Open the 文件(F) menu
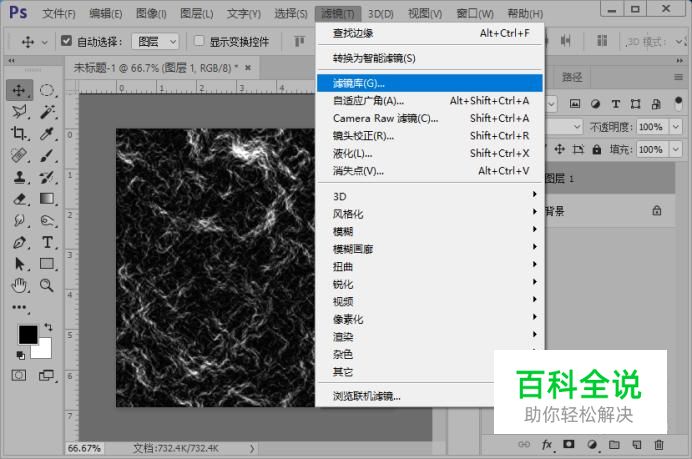Image resolution: width=692 pixels, height=459 pixels. click(59, 14)
